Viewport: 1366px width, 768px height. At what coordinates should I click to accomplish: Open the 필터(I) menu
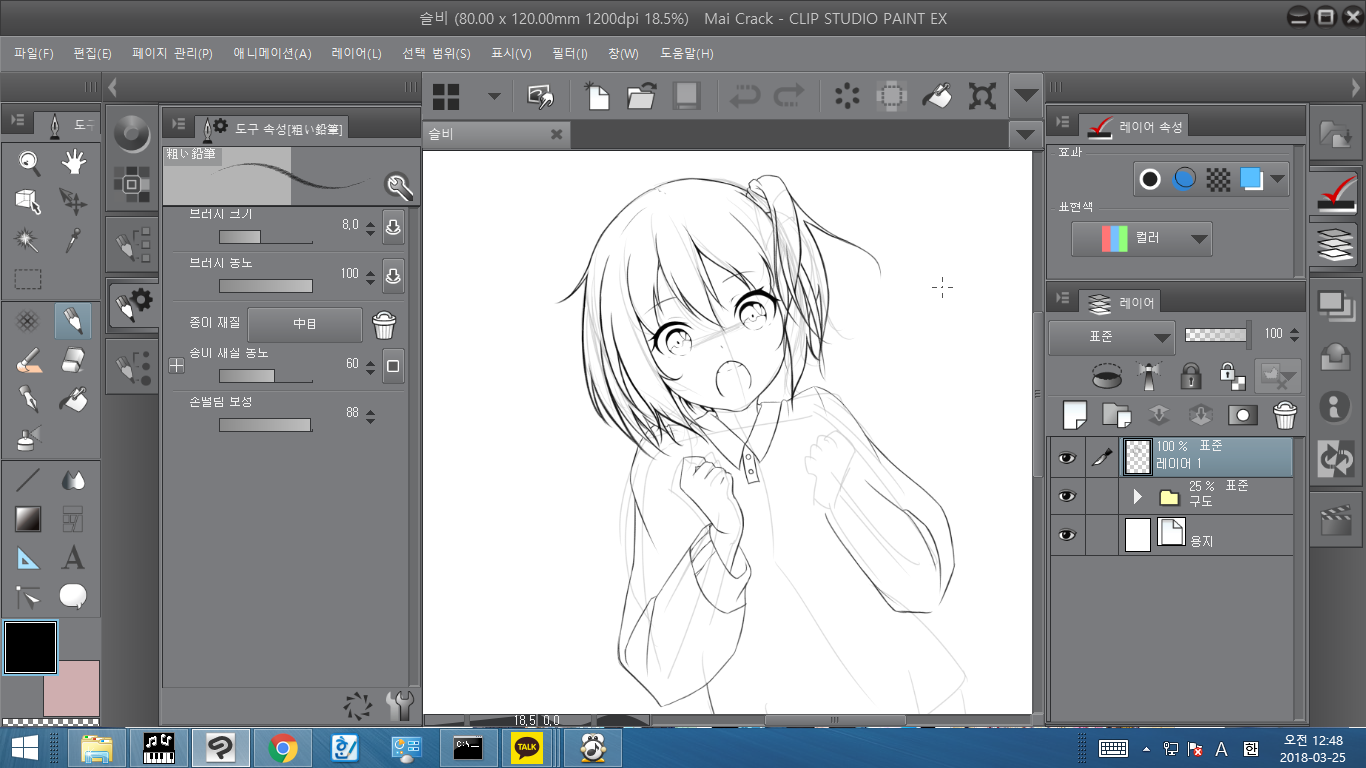(570, 53)
